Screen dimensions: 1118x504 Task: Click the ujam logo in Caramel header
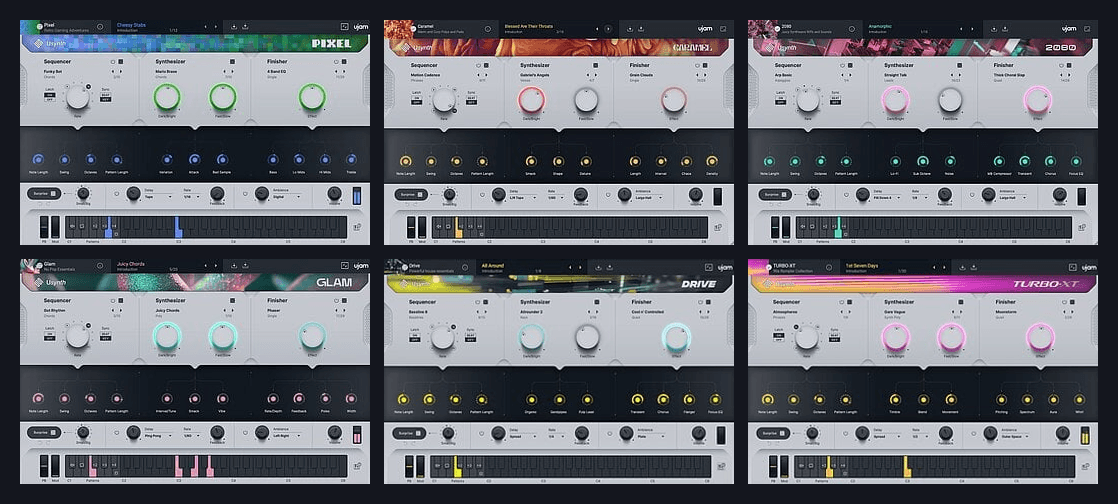click(x=704, y=29)
